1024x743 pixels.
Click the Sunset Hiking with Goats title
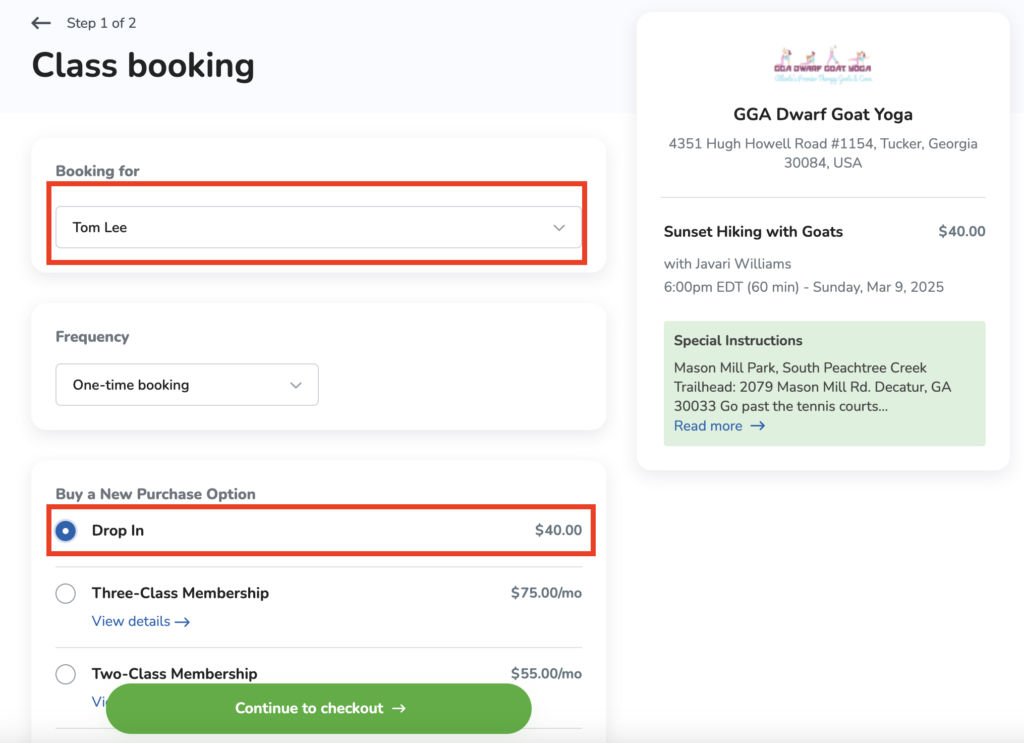[753, 231]
